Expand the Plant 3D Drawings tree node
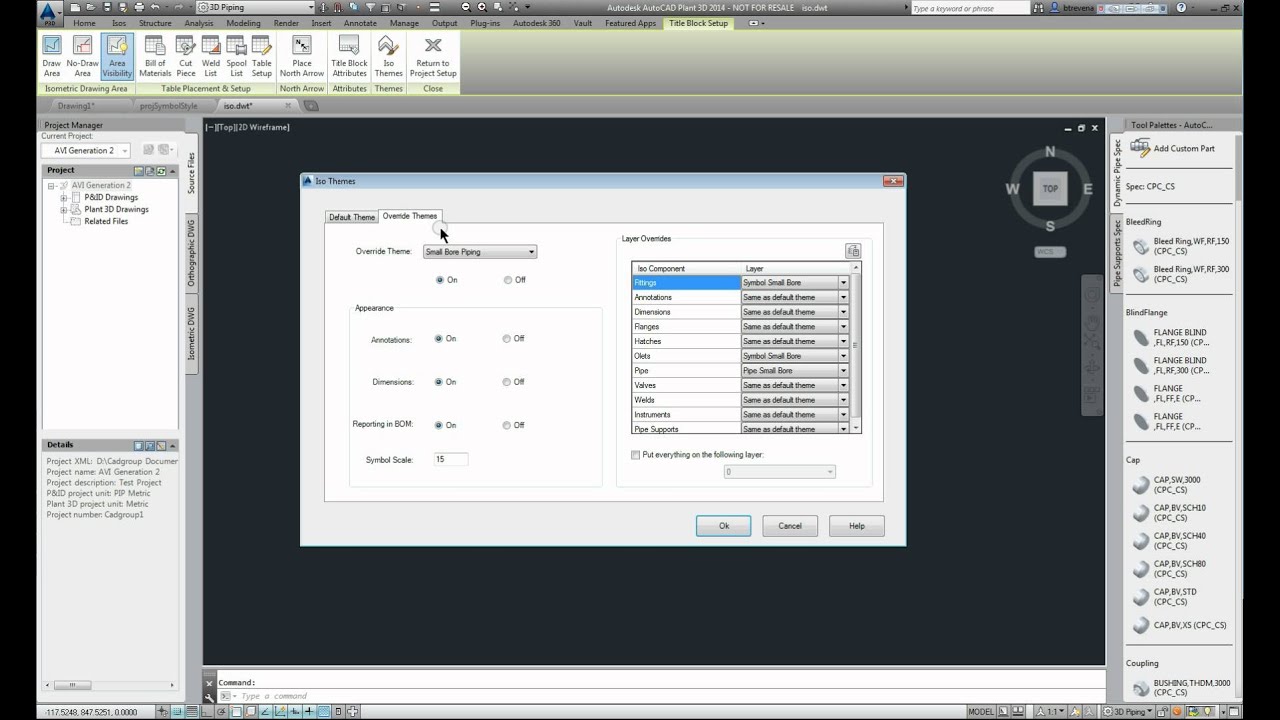Image resolution: width=1280 pixels, height=720 pixels. (x=64, y=210)
